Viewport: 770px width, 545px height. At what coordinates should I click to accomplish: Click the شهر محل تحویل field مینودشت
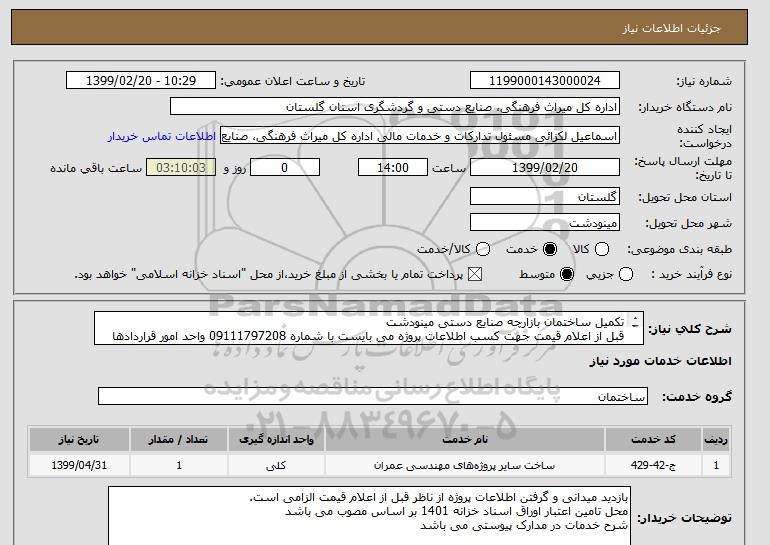click(x=545, y=222)
